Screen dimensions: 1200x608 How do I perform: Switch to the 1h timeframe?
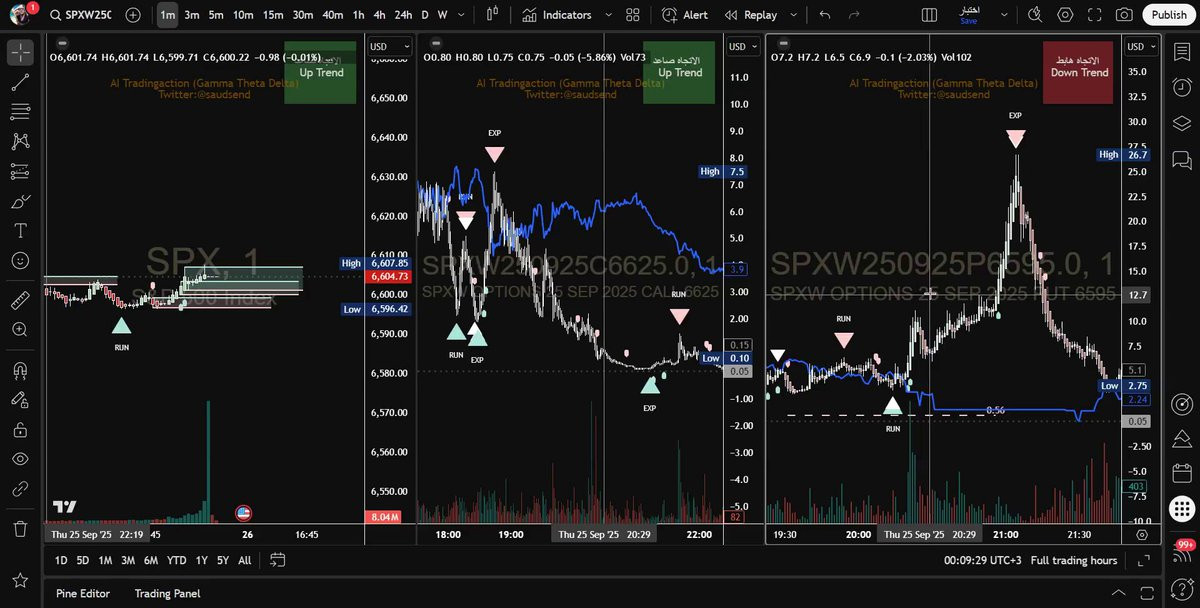click(x=358, y=15)
